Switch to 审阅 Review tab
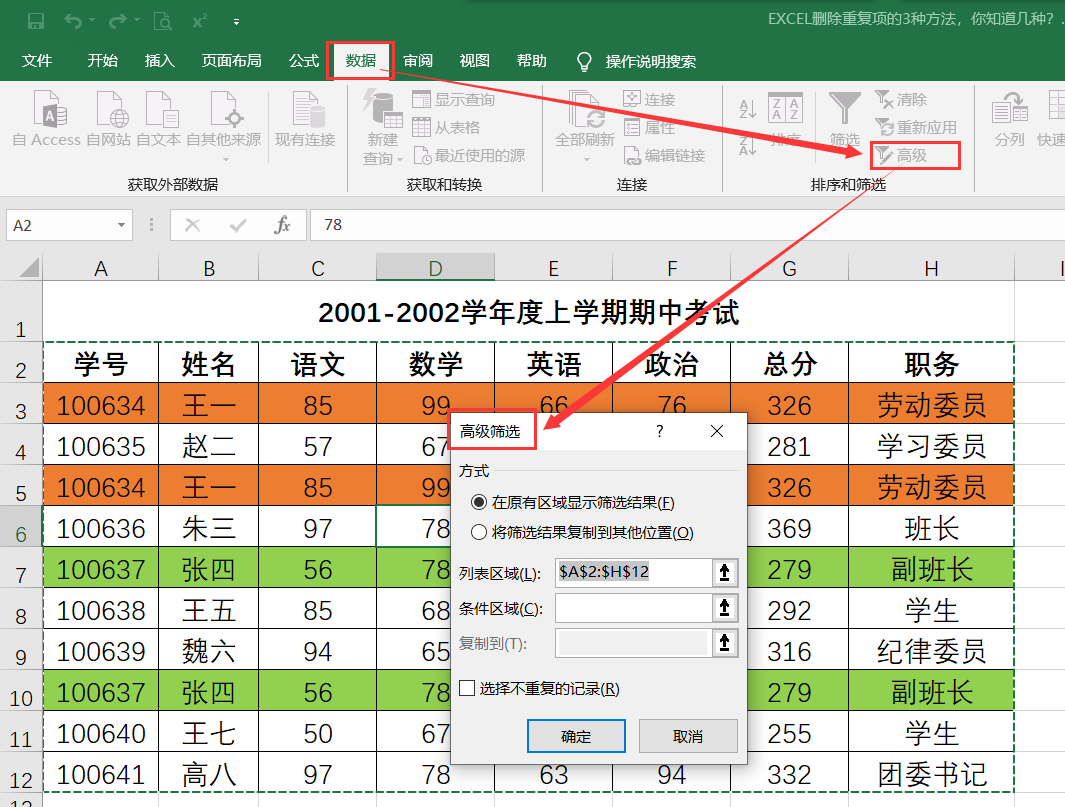This screenshot has width=1065, height=807. (x=418, y=60)
